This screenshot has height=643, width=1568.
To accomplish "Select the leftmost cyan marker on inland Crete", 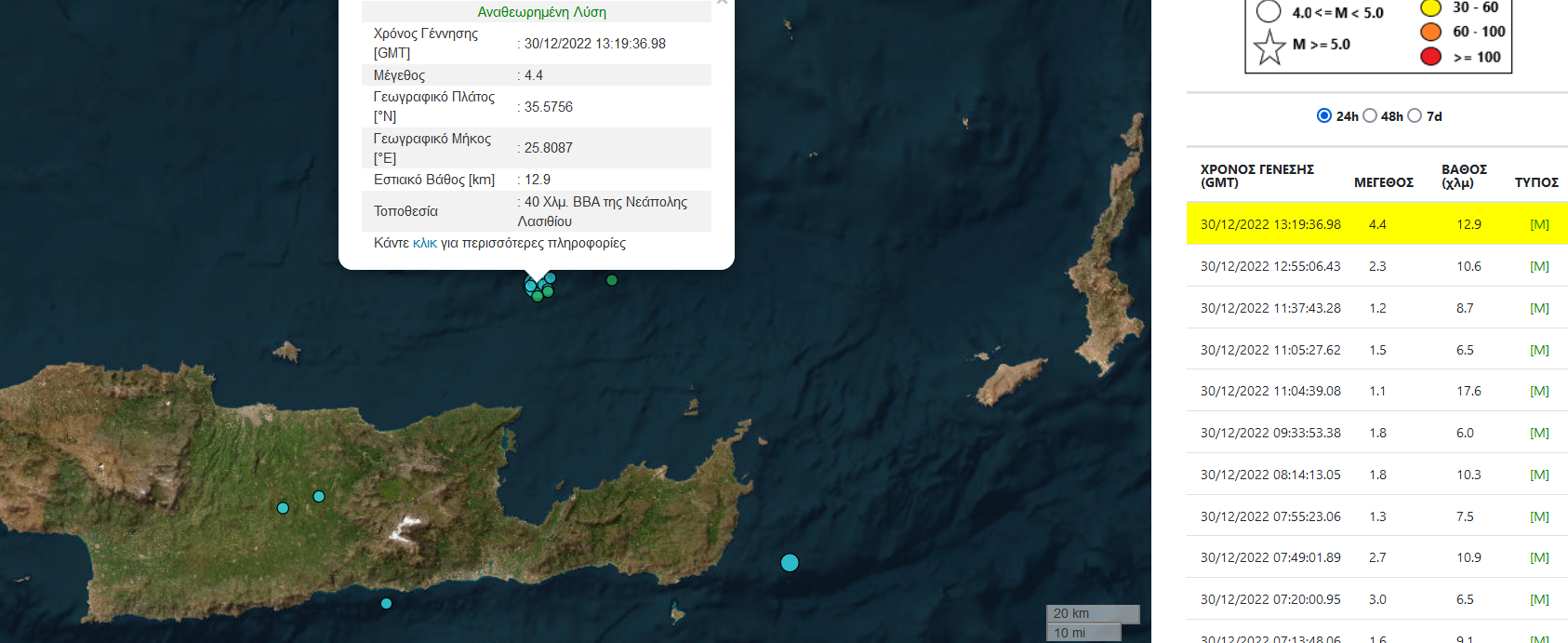I will [x=283, y=508].
